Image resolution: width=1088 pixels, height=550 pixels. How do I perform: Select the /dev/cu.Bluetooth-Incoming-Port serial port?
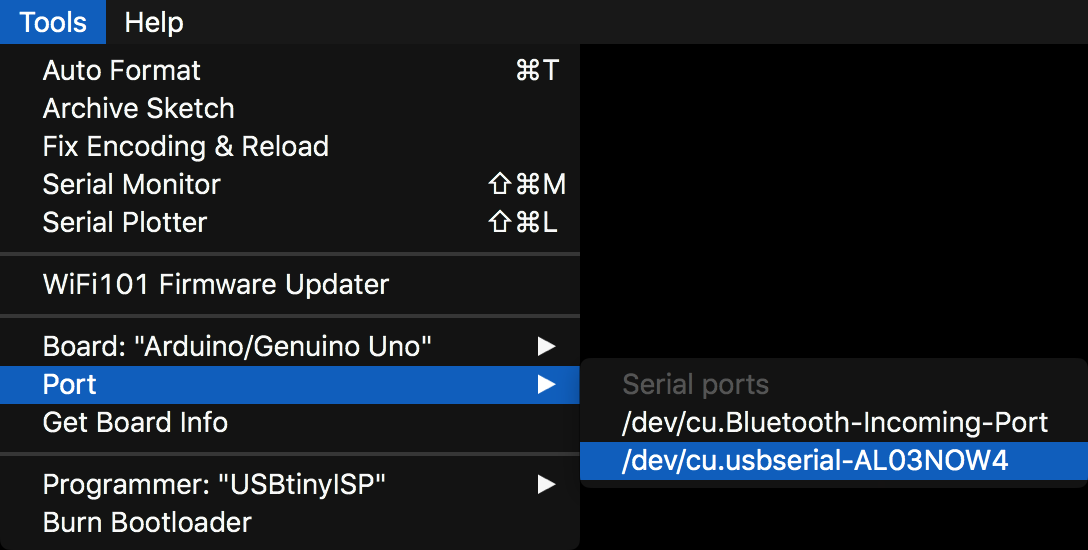834,422
